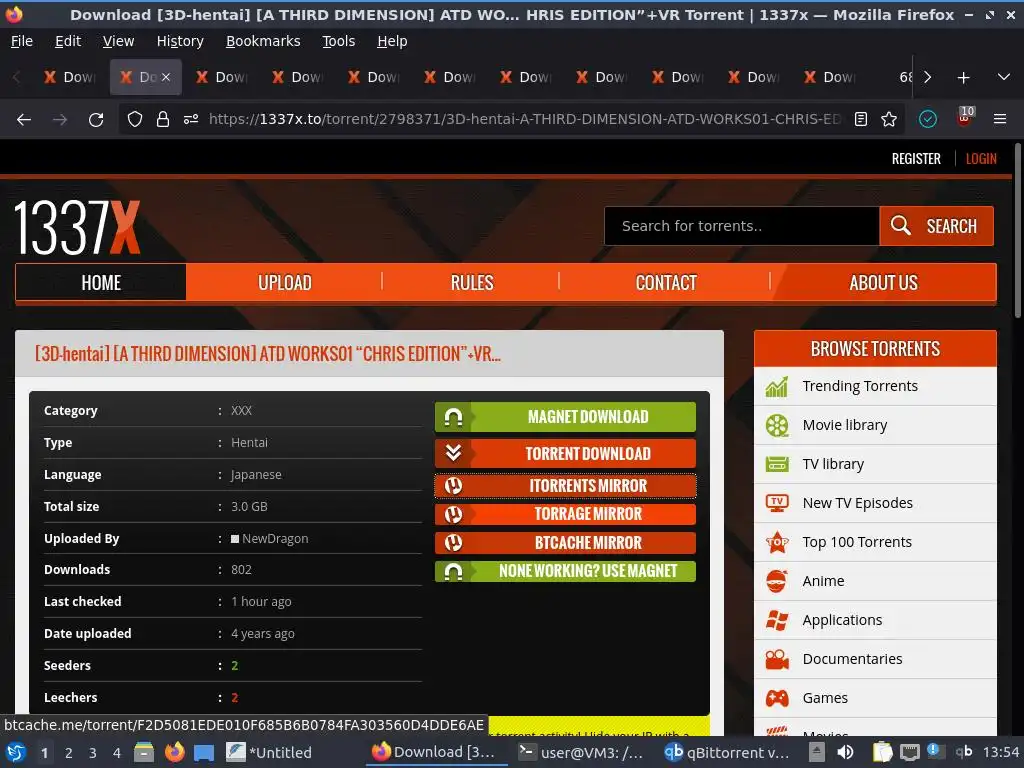The width and height of the screenshot is (1024, 768).
Task: Open the View menu
Action: coord(118,41)
